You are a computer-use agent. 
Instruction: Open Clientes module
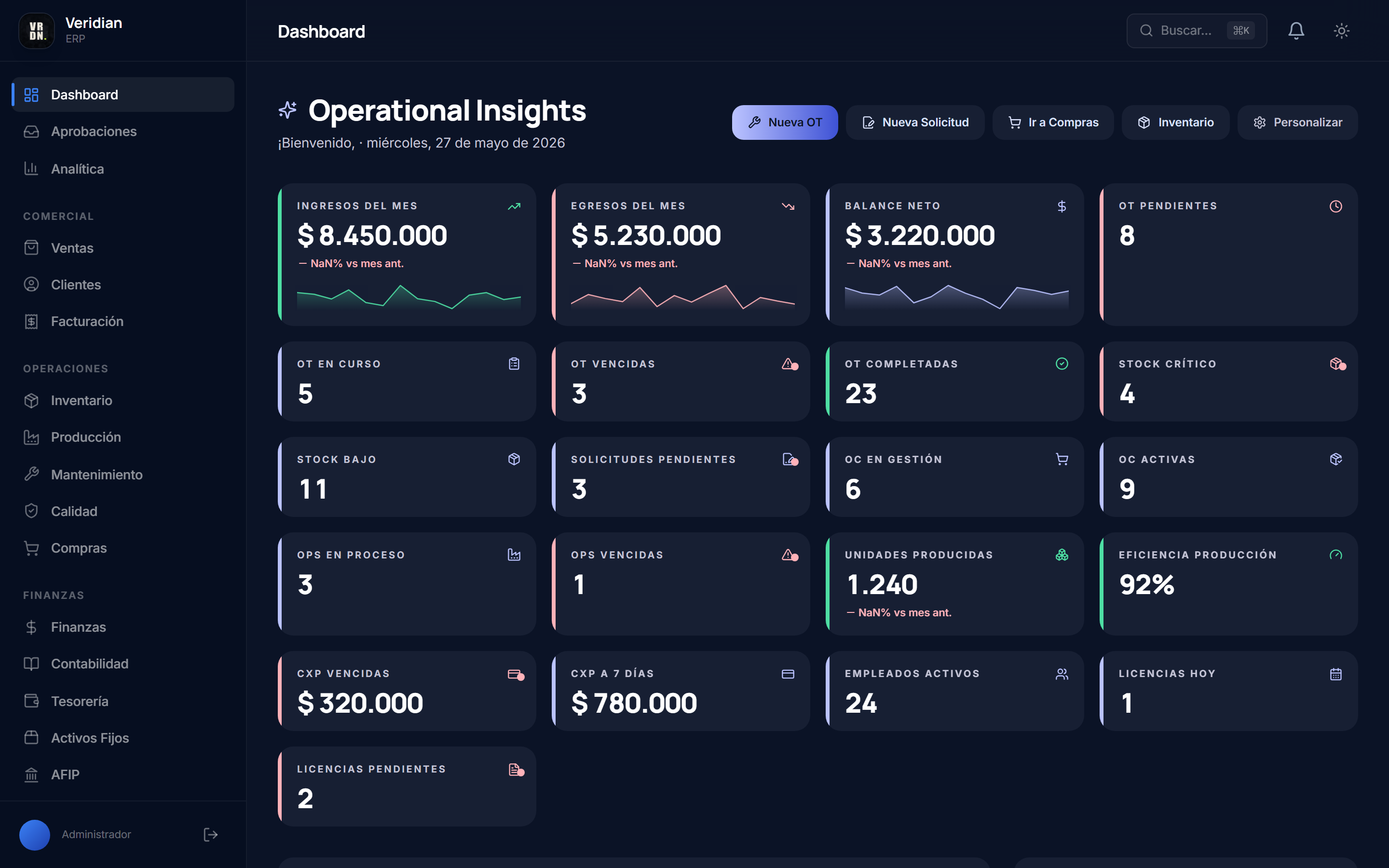coord(123,285)
